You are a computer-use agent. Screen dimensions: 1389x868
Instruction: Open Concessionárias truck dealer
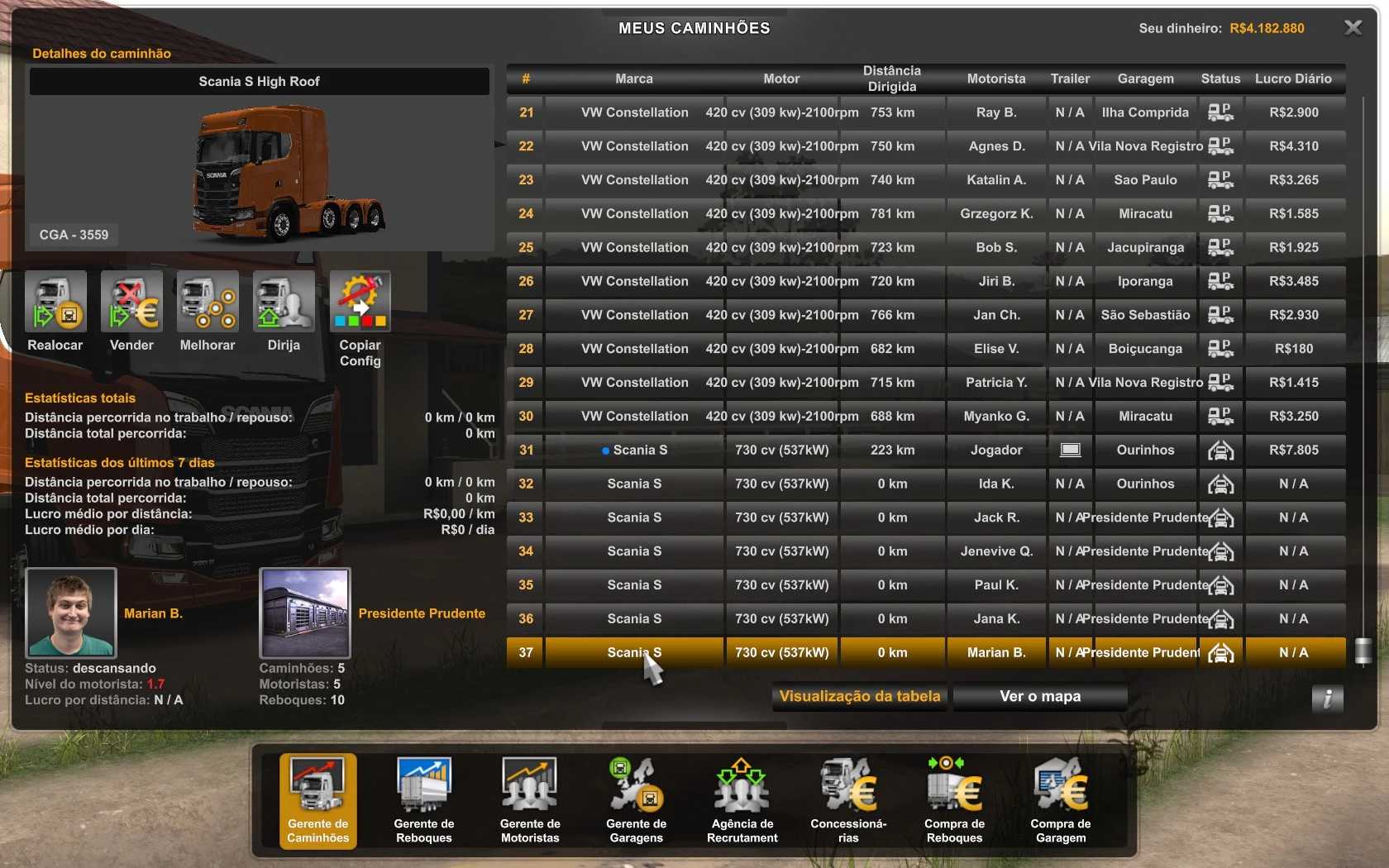tap(848, 799)
